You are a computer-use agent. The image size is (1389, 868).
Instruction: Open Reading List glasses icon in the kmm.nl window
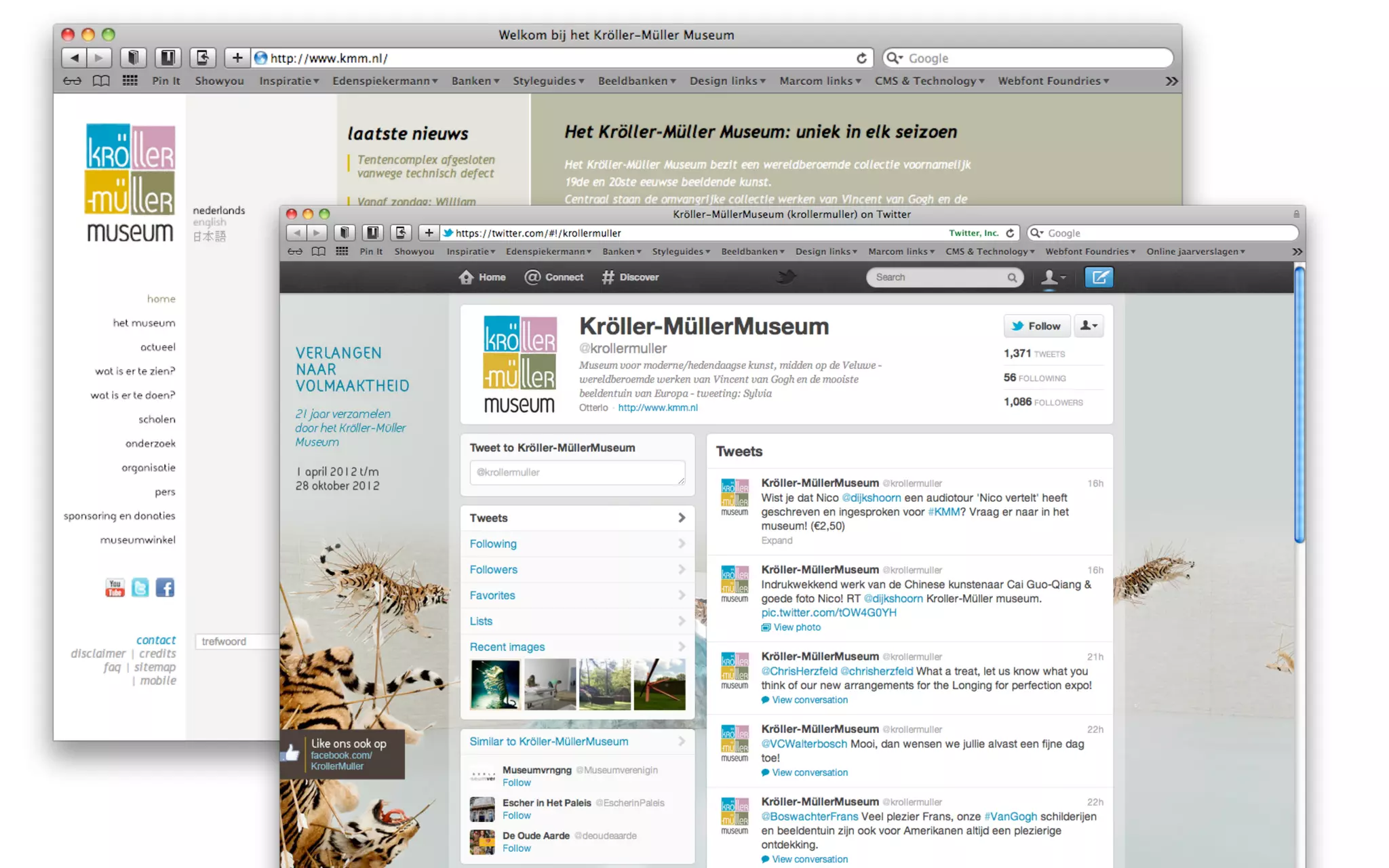pyautogui.click(x=72, y=81)
